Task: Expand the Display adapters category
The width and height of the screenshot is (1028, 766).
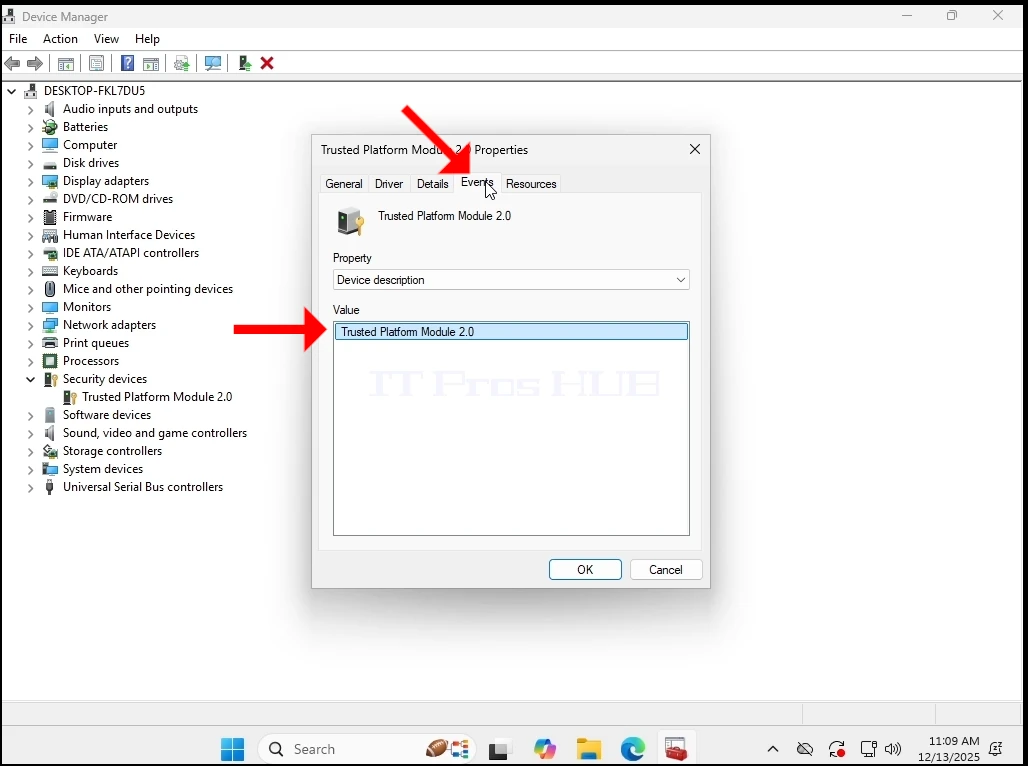Action: [x=30, y=181]
